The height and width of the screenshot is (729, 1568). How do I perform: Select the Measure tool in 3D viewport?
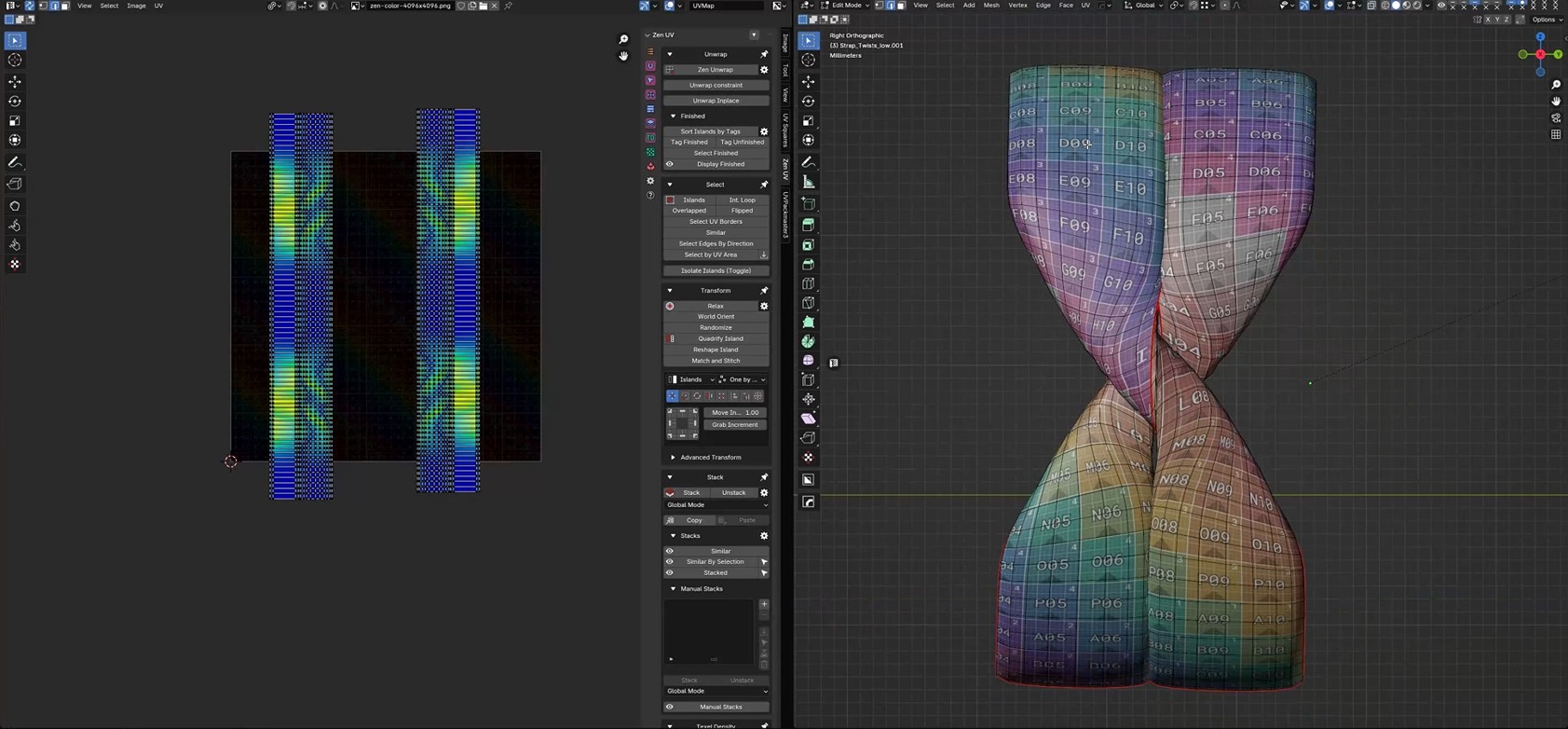pyautogui.click(x=809, y=182)
